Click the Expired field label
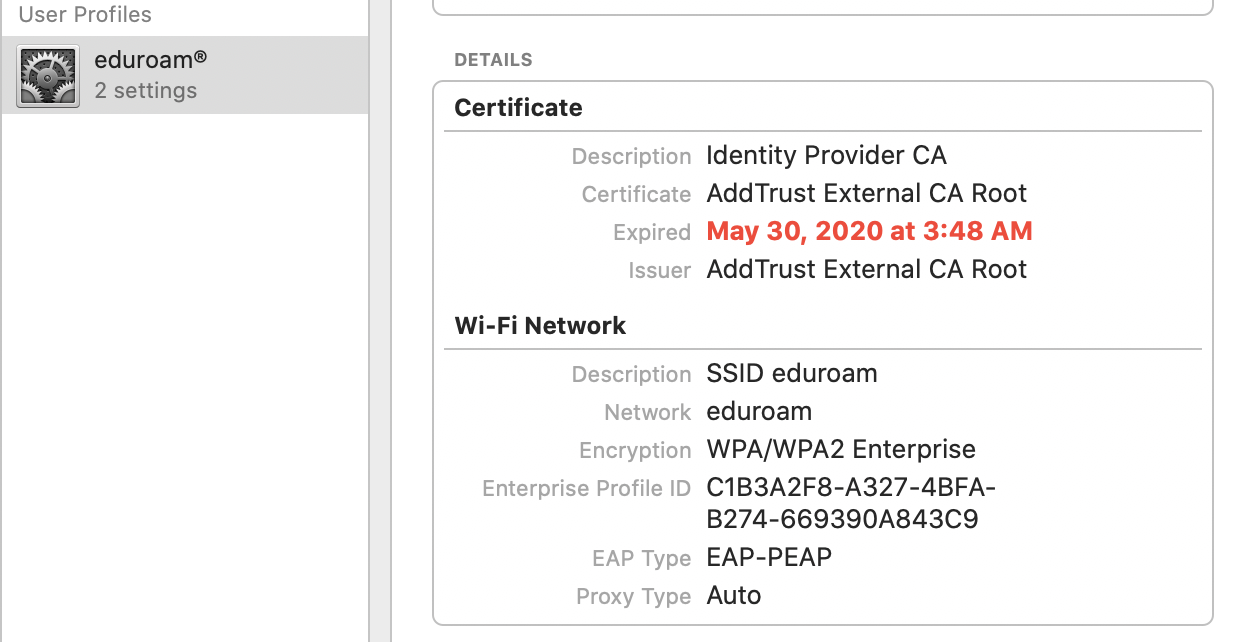Image resolution: width=1234 pixels, height=642 pixels. [651, 232]
